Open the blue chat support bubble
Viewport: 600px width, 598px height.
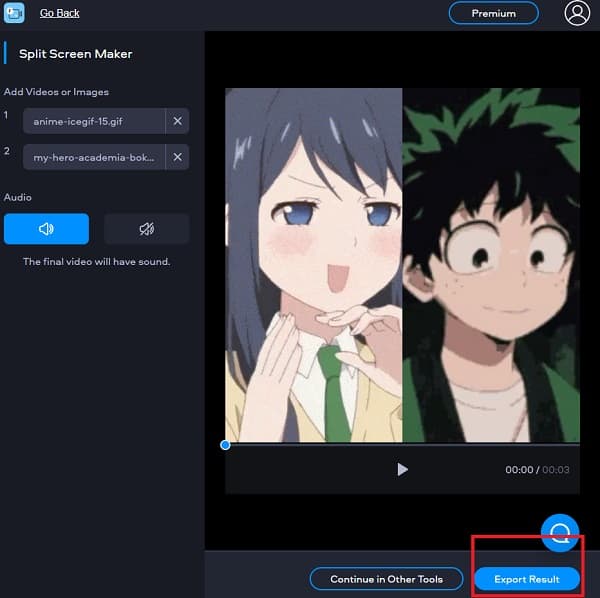pos(560,533)
